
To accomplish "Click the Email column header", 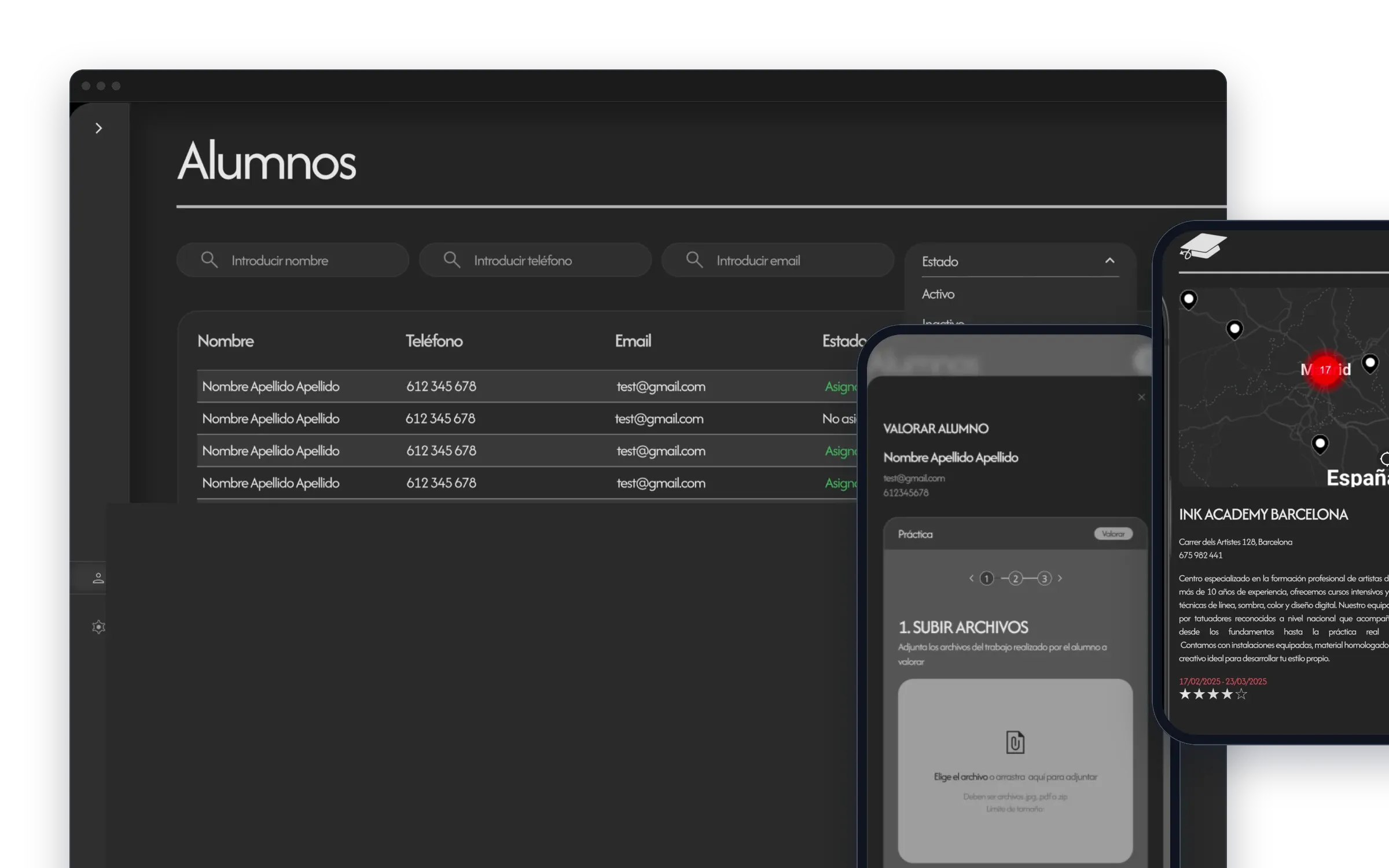I will coord(633,341).
